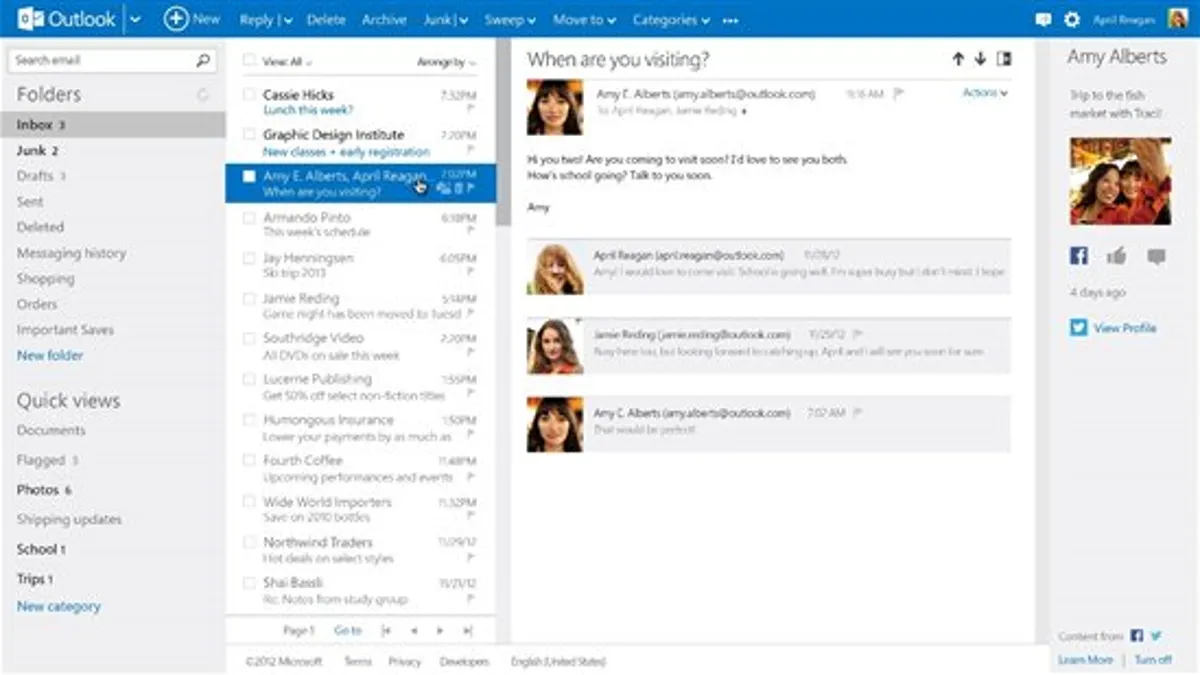1200x675 pixels.
Task: Open the View: All dropdown
Action: 287,62
